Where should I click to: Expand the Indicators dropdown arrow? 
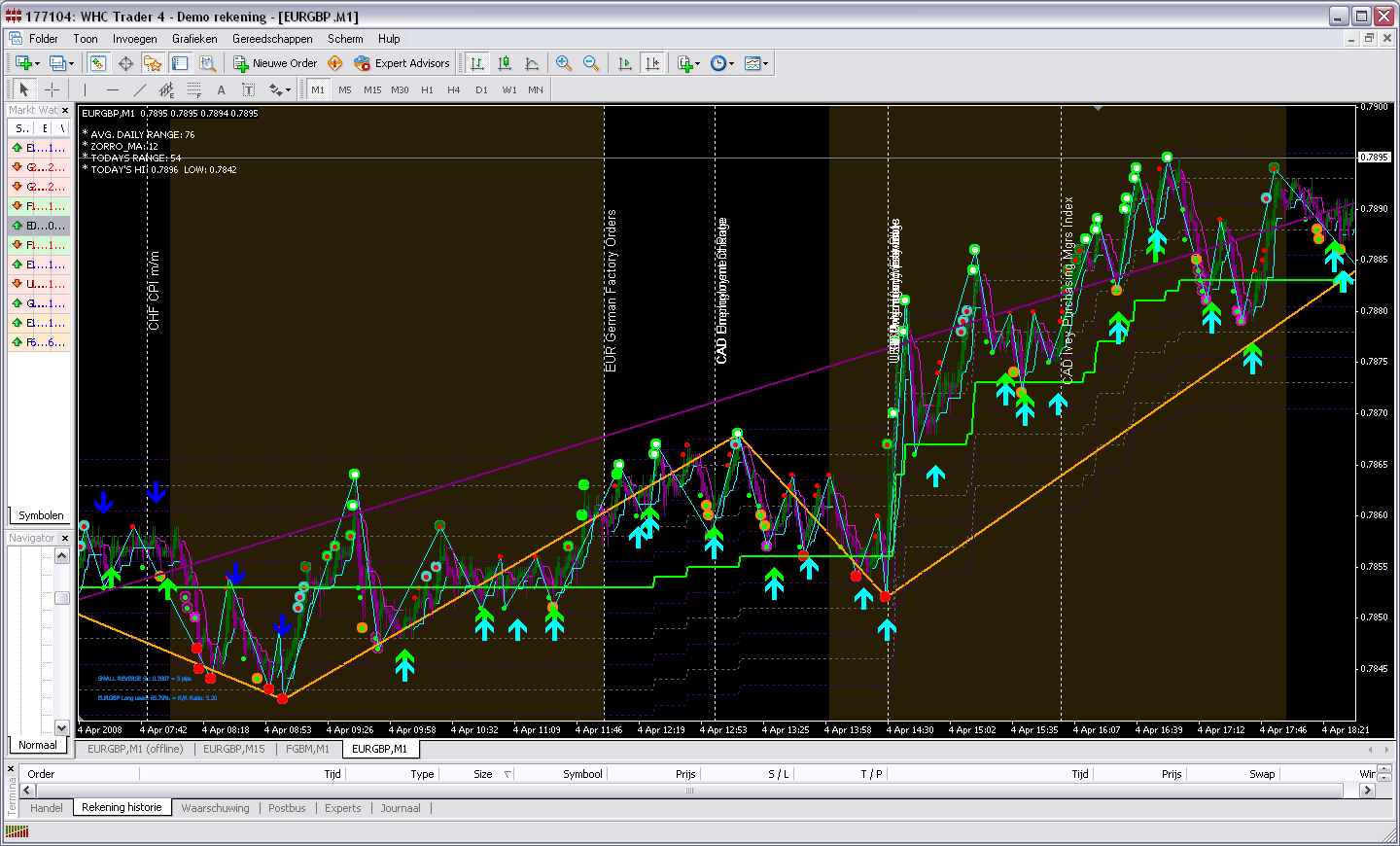[x=698, y=63]
